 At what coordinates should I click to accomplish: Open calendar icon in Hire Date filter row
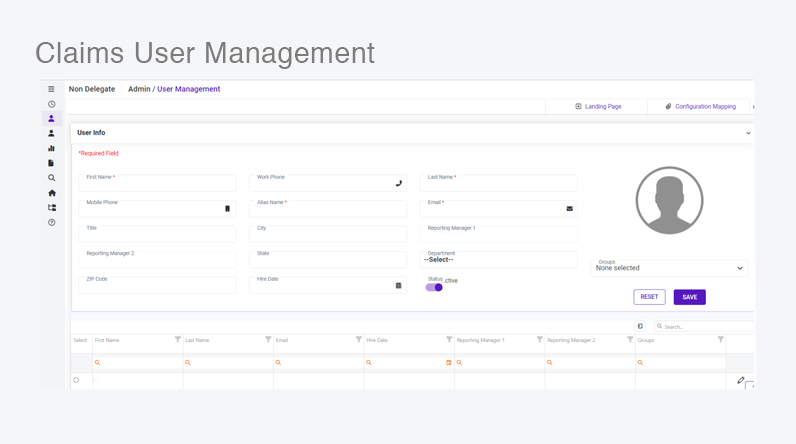pos(449,363)
